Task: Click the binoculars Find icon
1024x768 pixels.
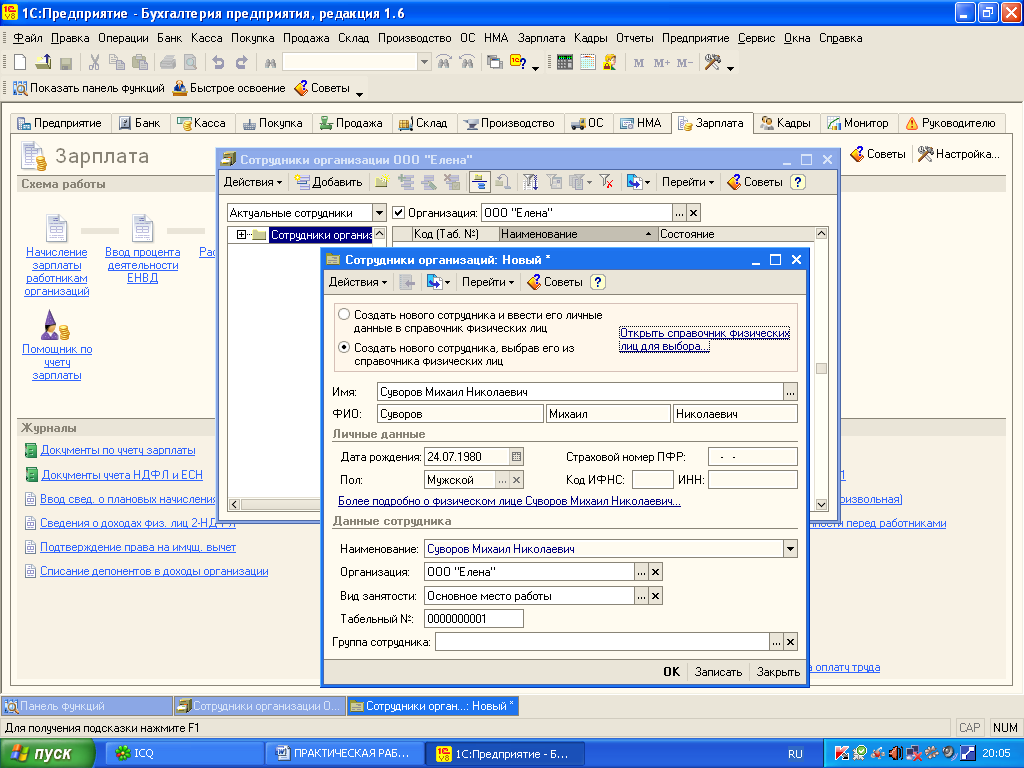Action: (270, 63)
